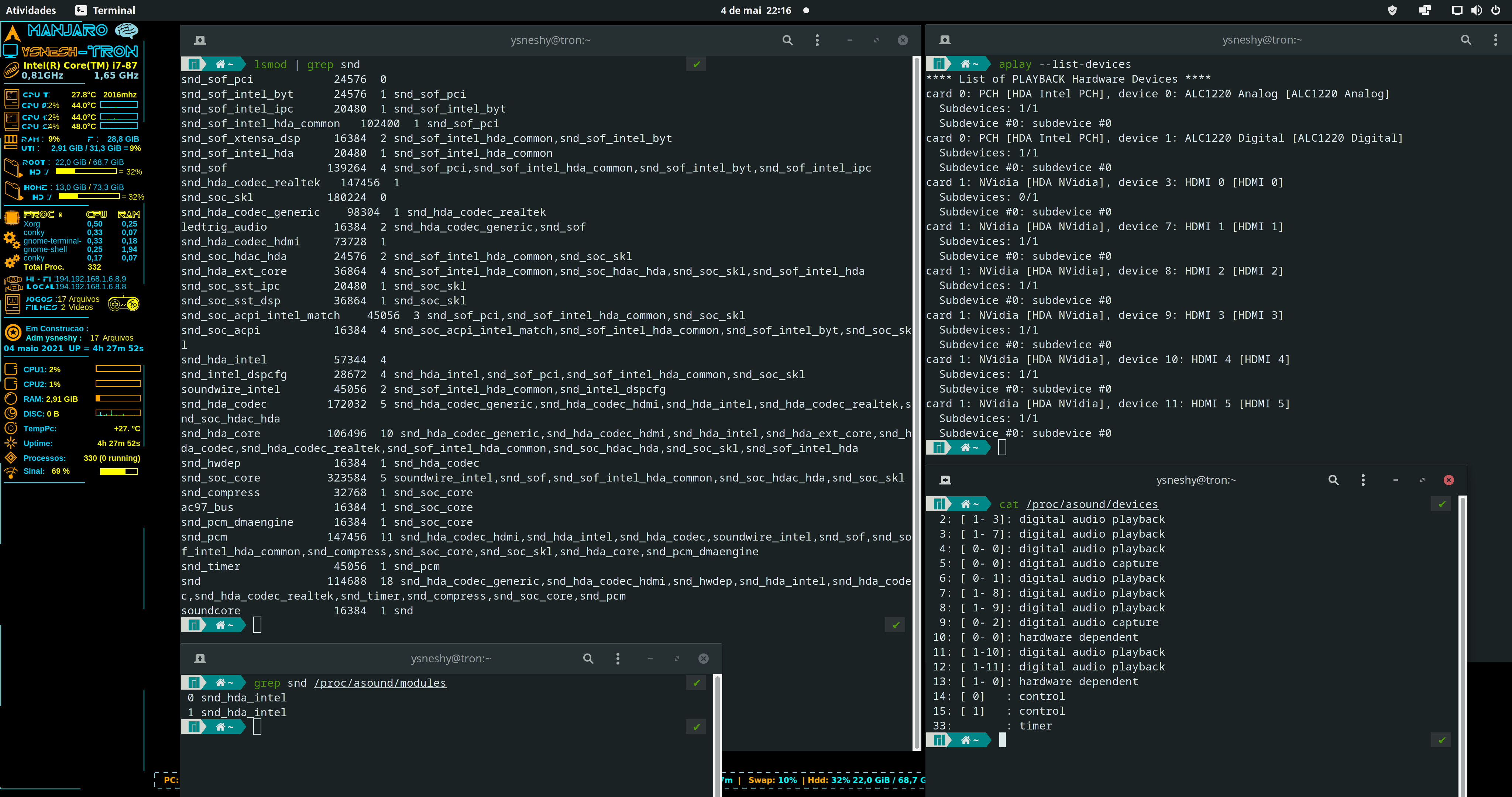Screen dimensions: 1512x797
Task: Click the aplay --list-devices command text
Action: point(1065,64)
